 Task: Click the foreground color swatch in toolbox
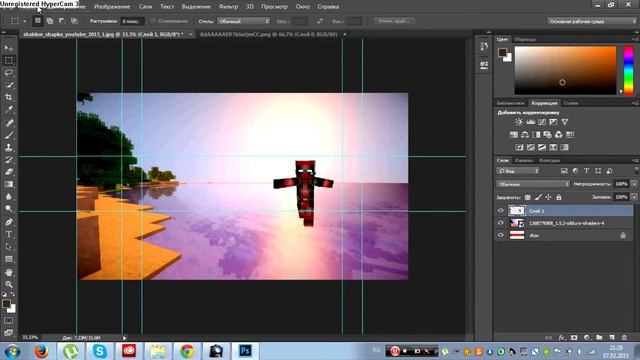point(6,304)
